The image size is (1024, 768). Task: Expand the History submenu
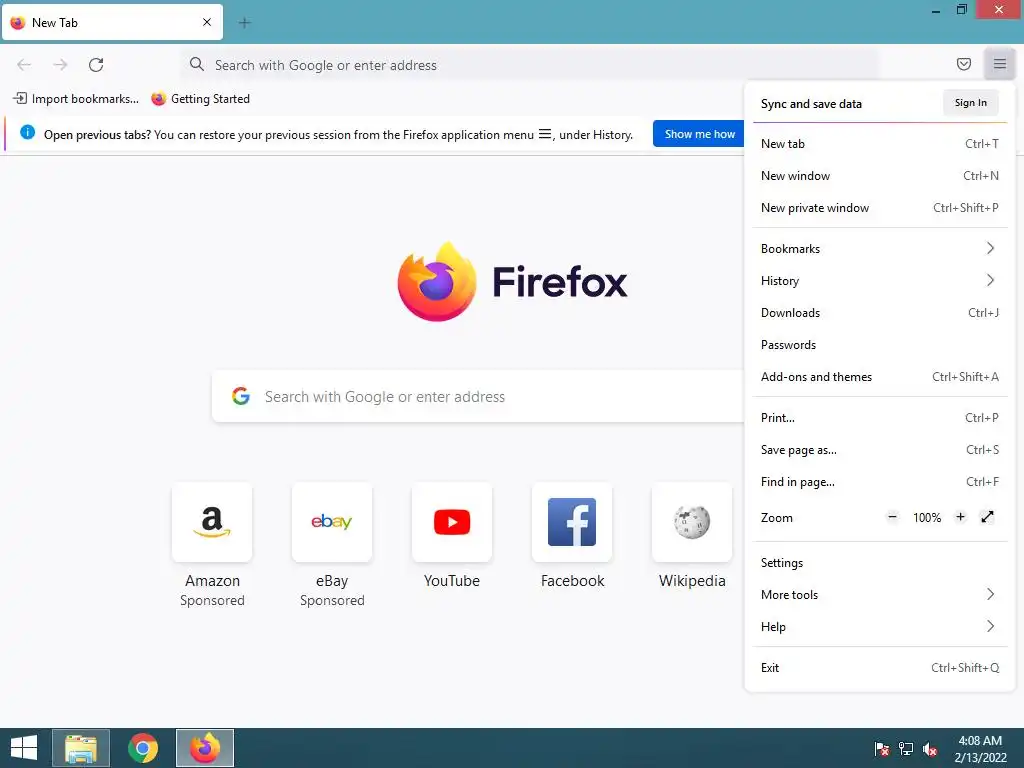point(880,281)
